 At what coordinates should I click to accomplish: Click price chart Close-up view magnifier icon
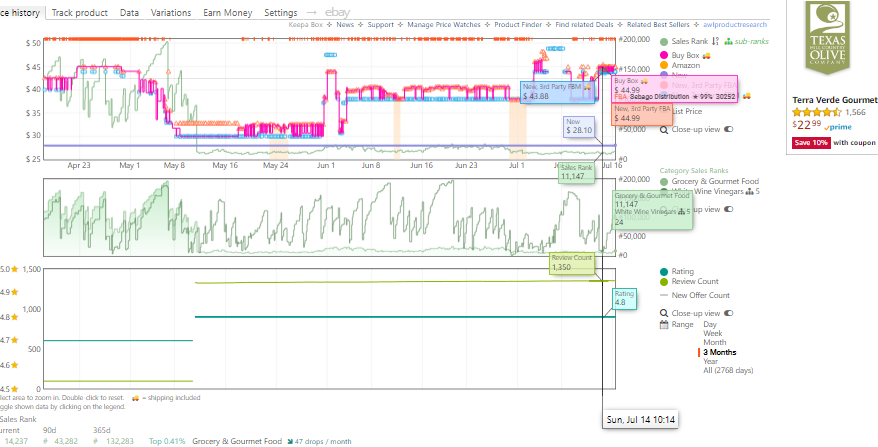(664, 129)
